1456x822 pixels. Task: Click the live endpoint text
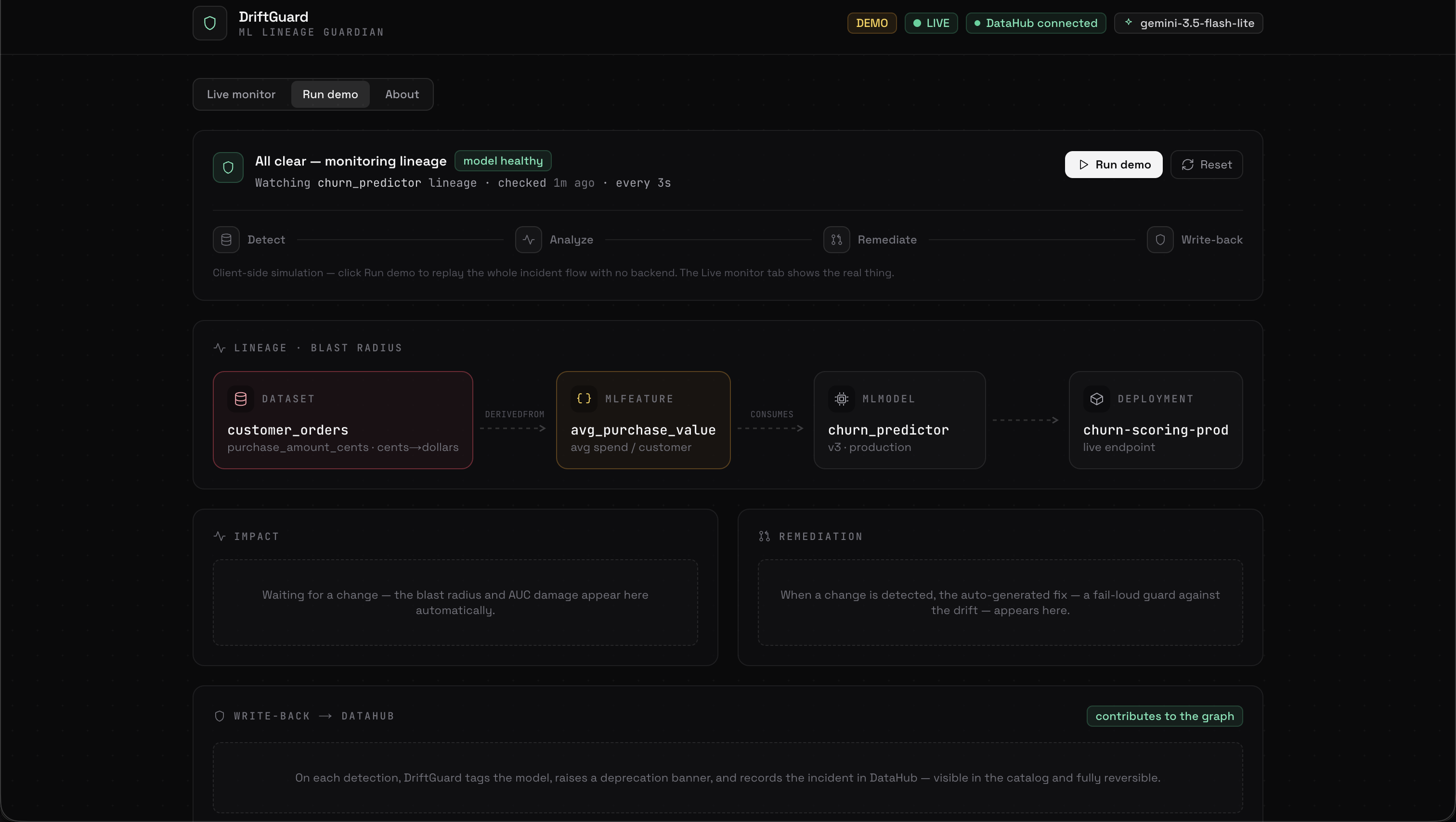point(1118,448)
